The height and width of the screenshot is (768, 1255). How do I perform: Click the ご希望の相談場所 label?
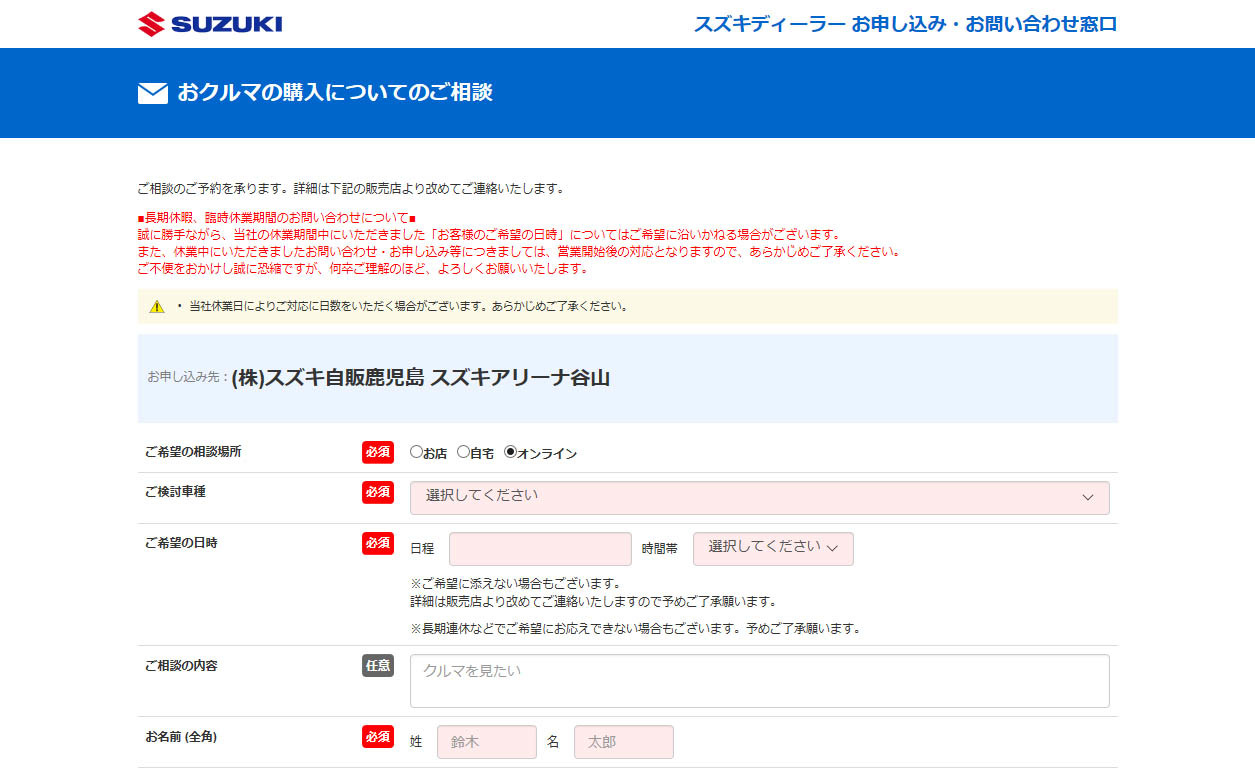click(x=193, y=452)
